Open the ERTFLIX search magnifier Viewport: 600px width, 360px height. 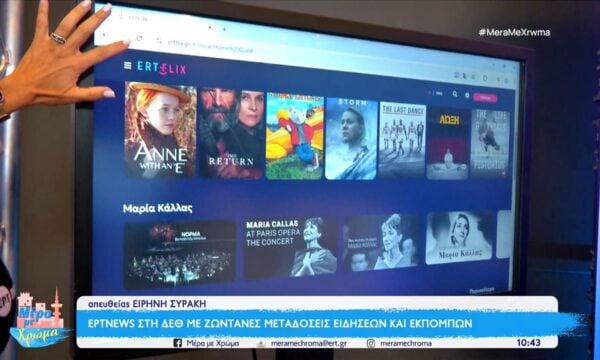tap(455, 94)
